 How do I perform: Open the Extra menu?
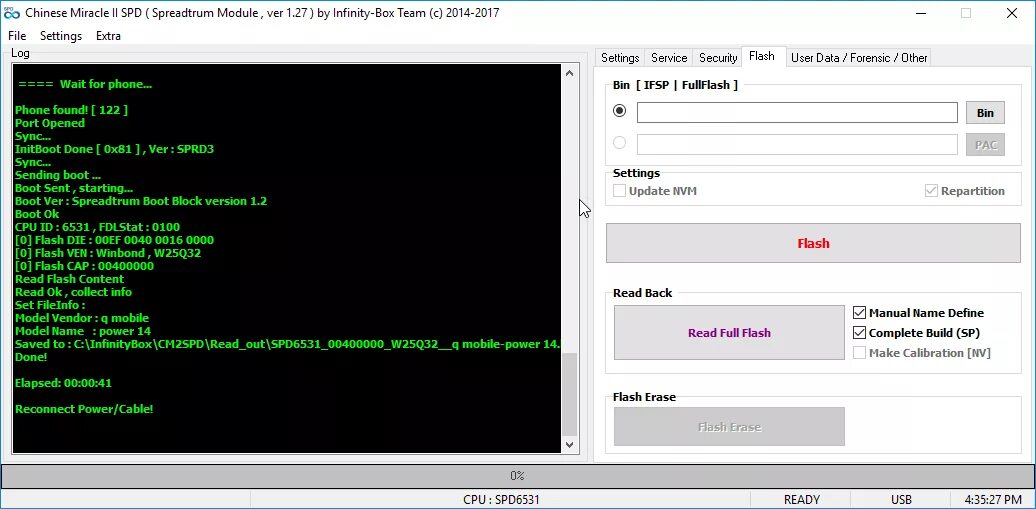click(108, 36)
